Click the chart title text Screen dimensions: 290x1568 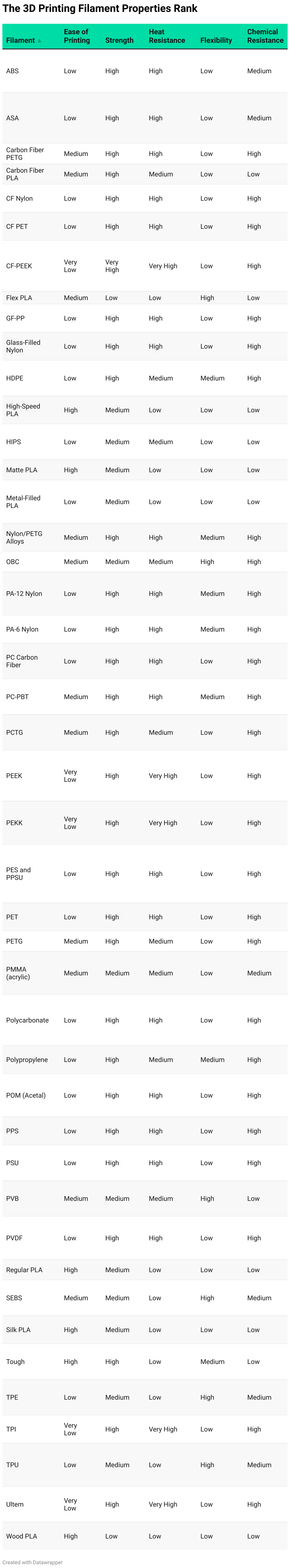coord(100,9)
